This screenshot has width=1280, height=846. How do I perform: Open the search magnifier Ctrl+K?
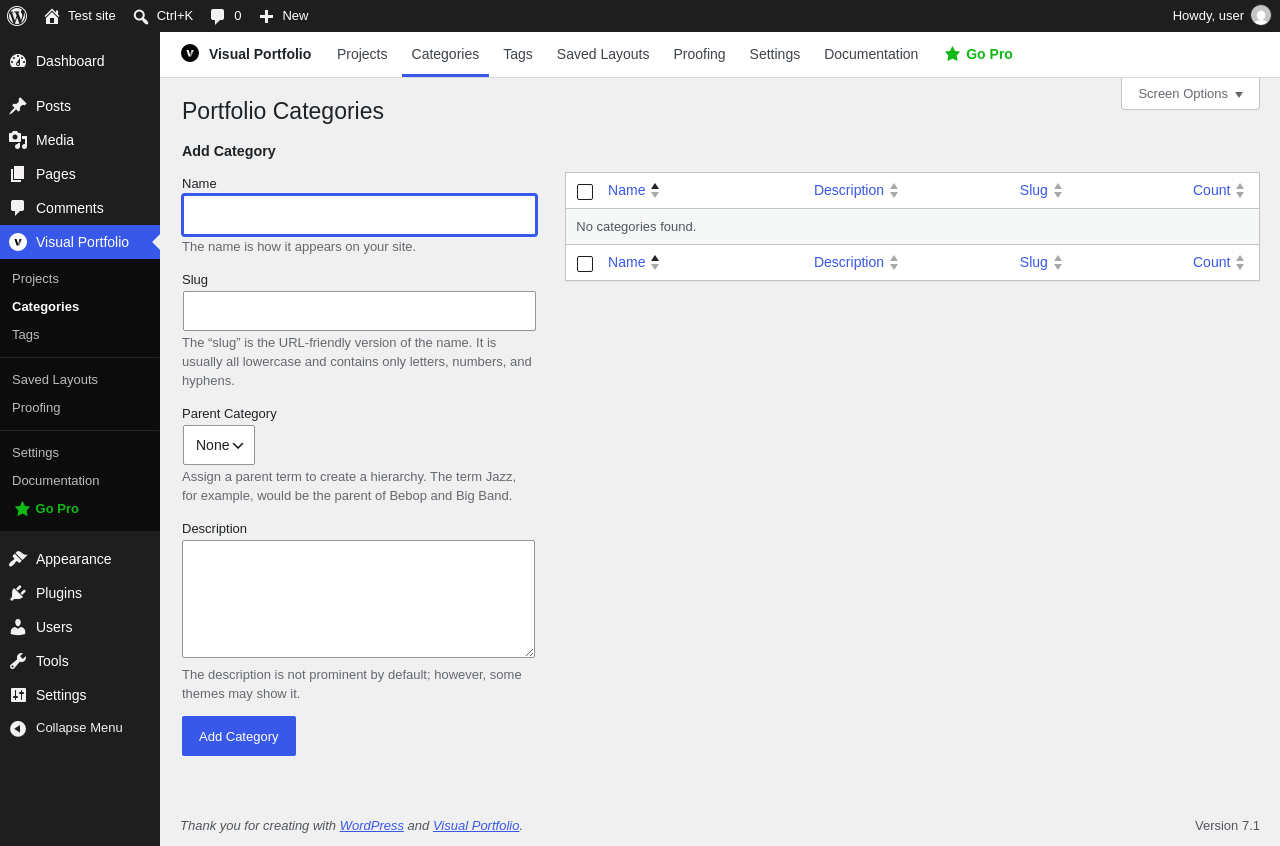tap(141, 16)
